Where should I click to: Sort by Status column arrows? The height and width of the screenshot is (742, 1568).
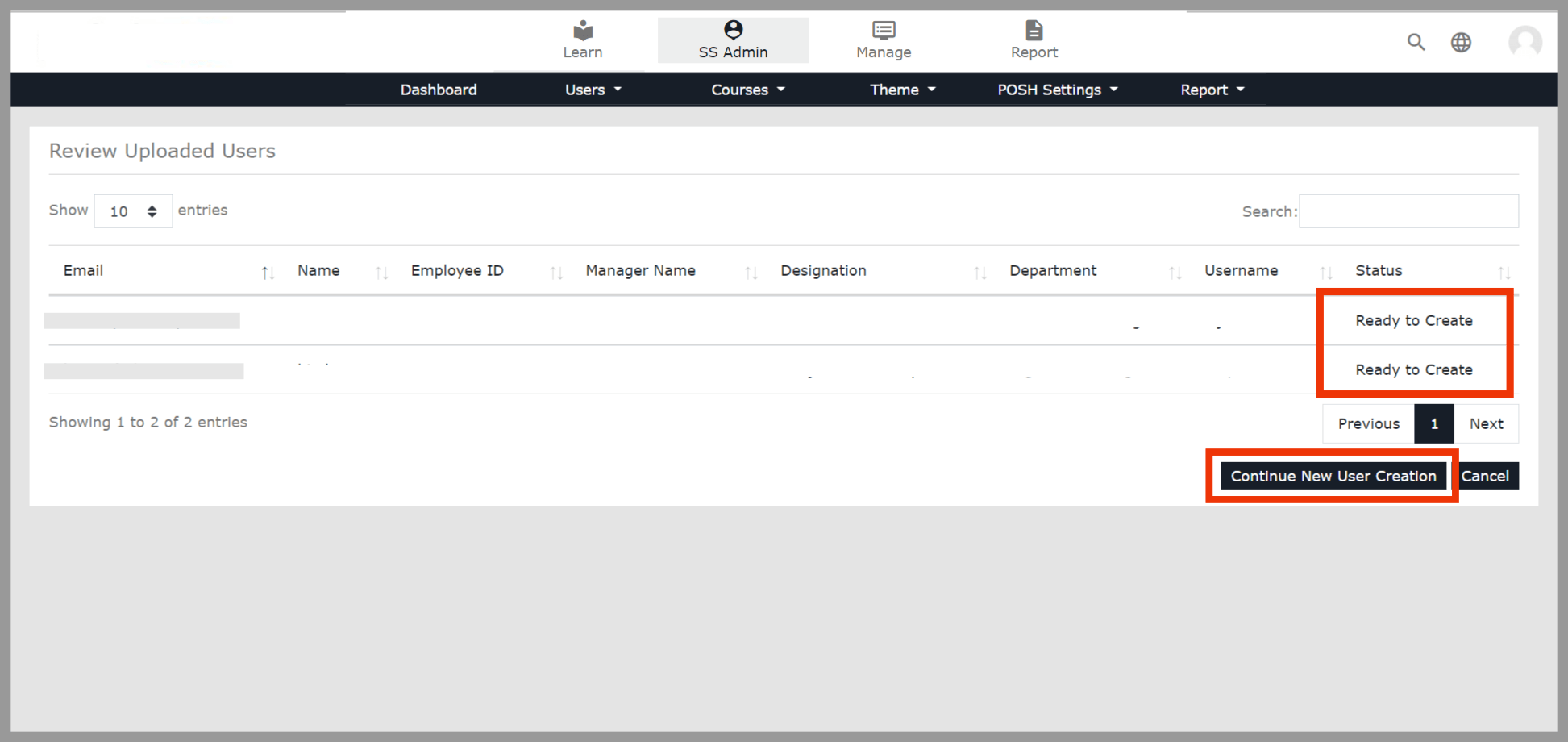coord(1504,273)
